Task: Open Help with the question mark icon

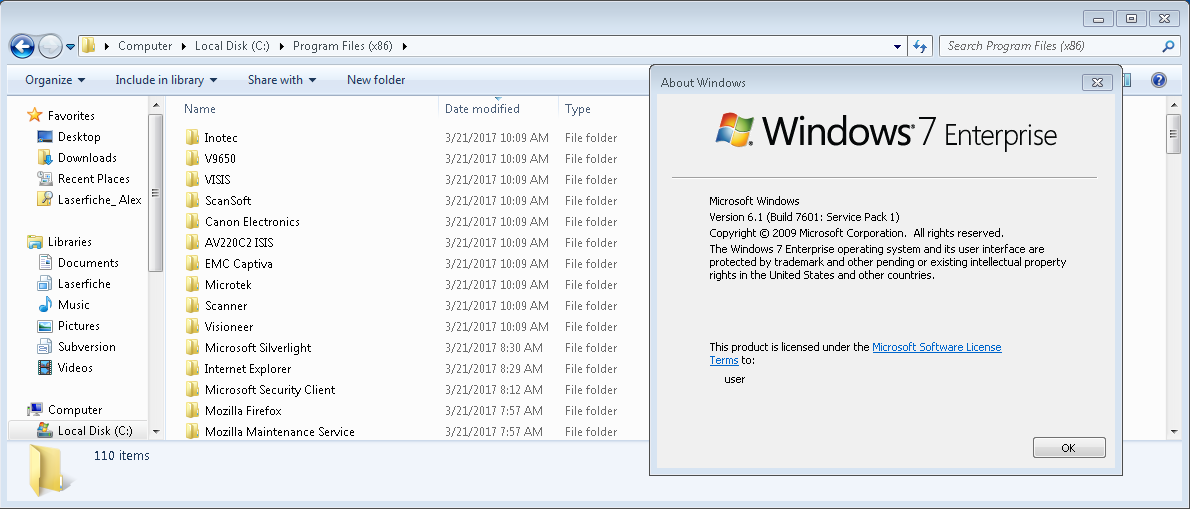Action: tap(1158, 80)
